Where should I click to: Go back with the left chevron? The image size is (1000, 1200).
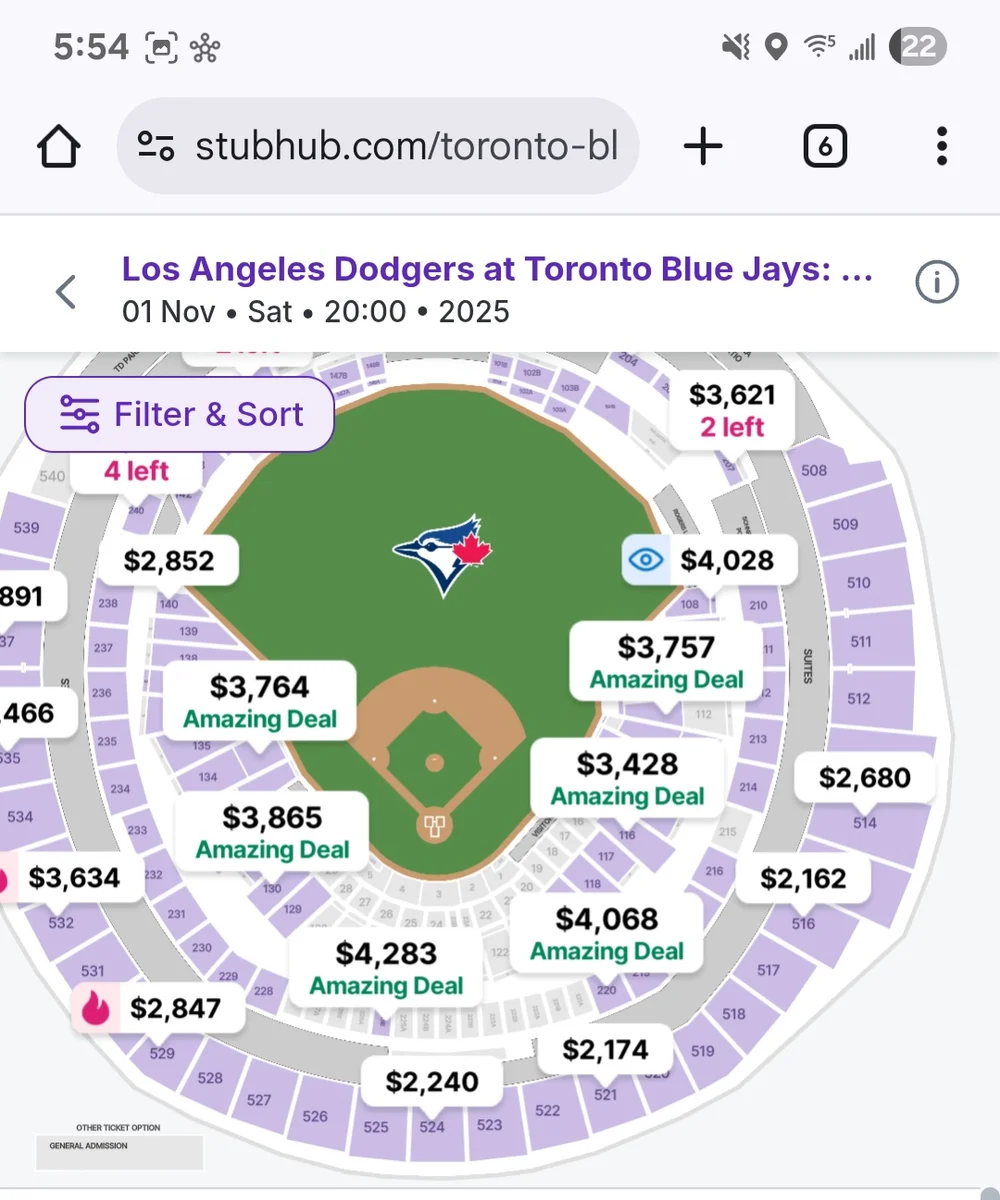tap(66, 292)
